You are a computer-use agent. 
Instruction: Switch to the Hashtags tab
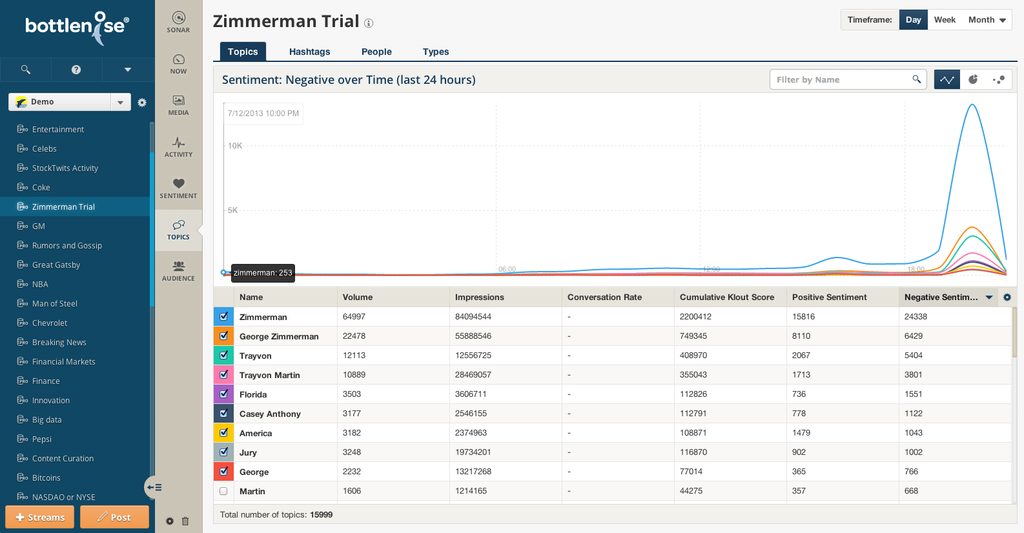coord(309,52)
